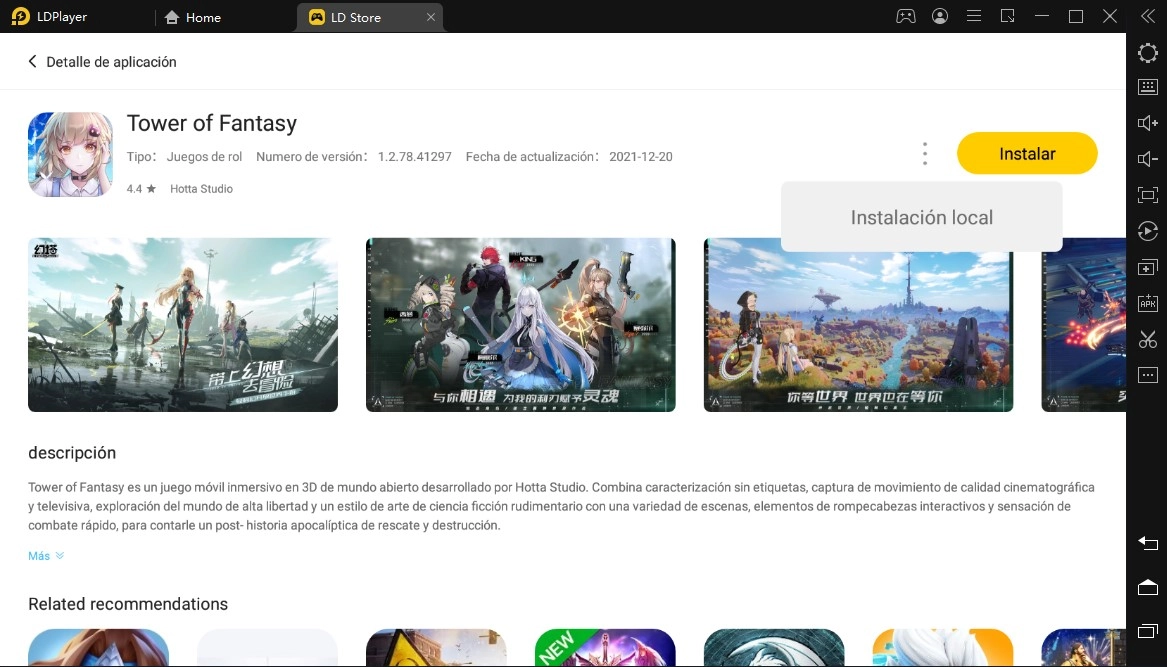Increase the emulator volume

coord(1148,124)
